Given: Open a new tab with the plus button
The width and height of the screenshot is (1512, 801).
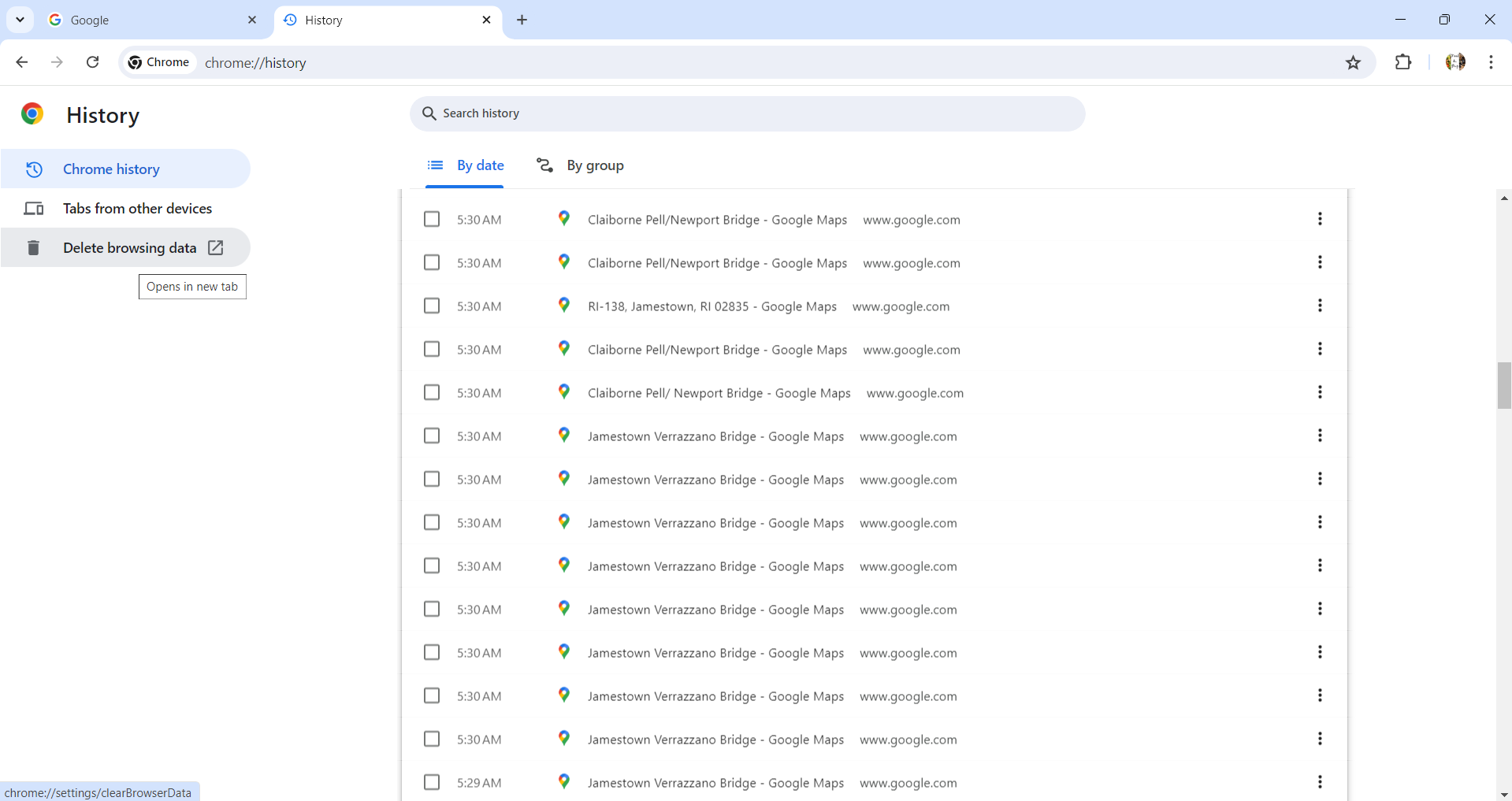Looking at the screenshot, I should coord(522,20).
